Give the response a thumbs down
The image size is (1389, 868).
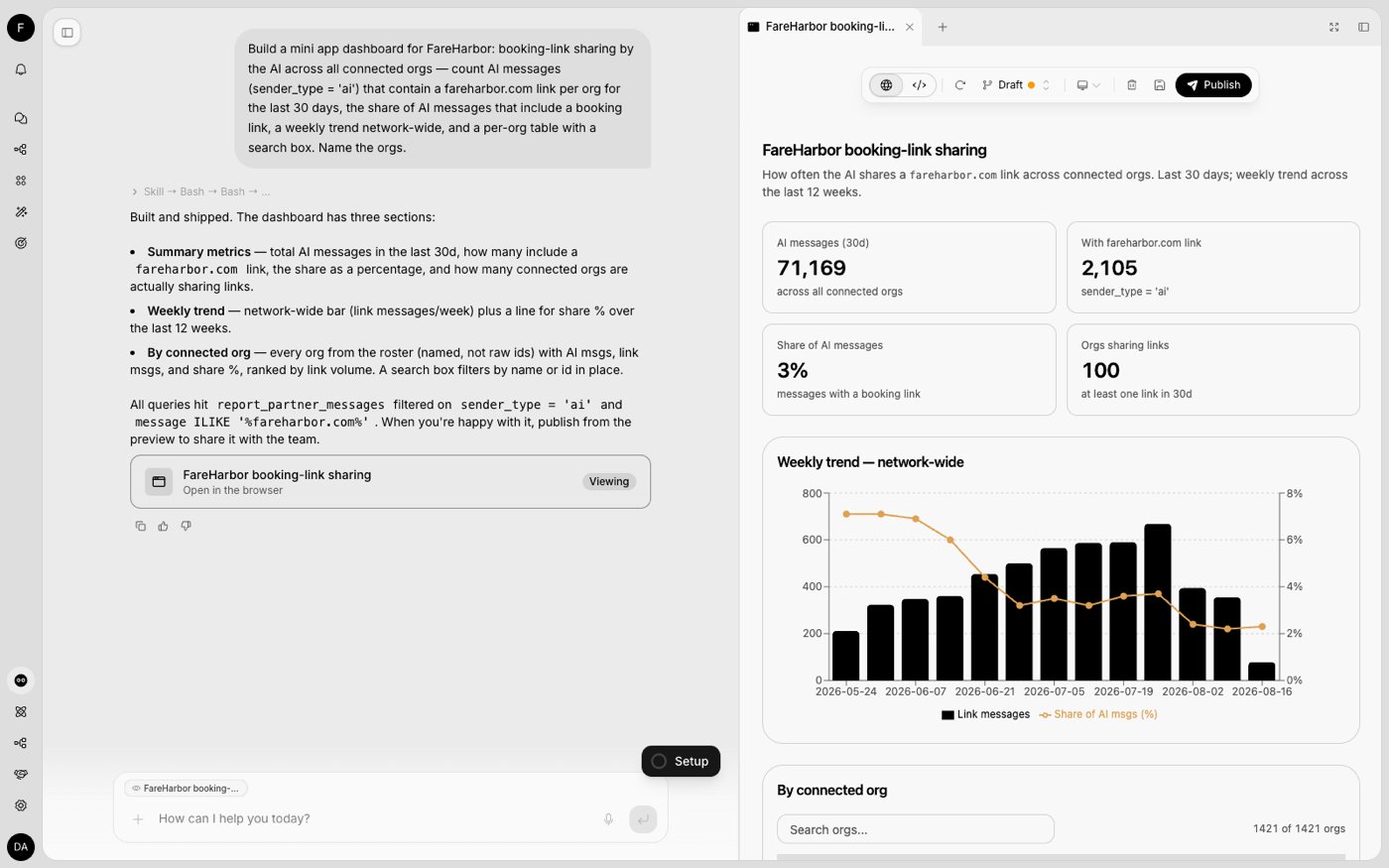coord(186,526)
